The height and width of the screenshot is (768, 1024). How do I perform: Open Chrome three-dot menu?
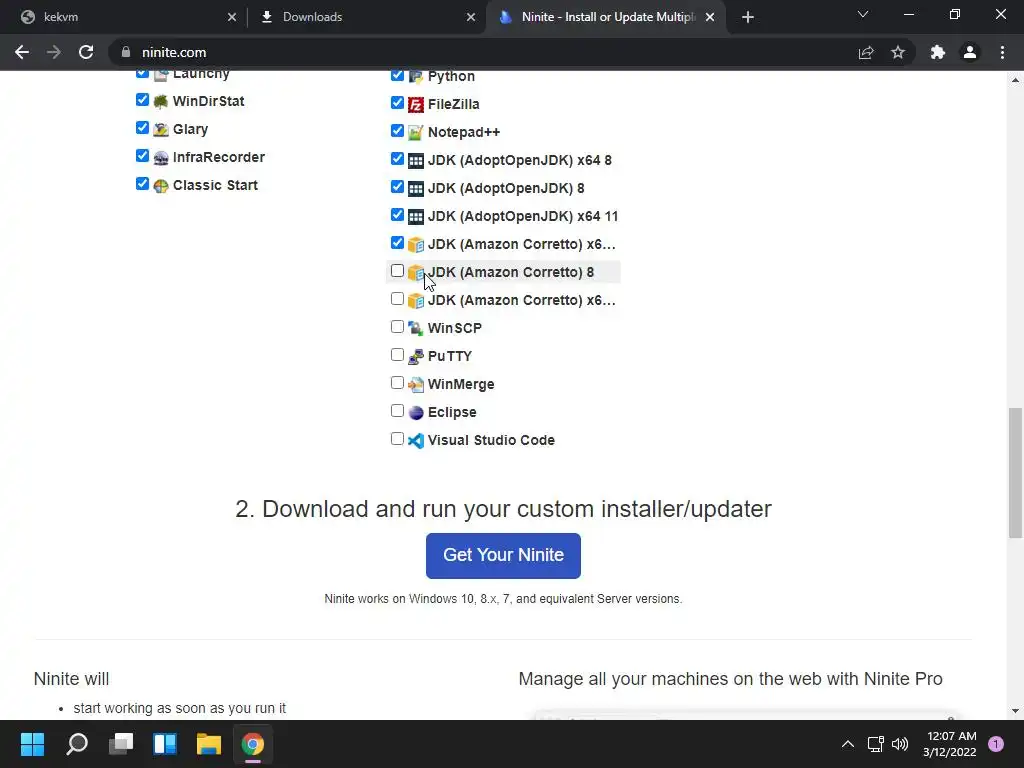tap(1002, 52)
